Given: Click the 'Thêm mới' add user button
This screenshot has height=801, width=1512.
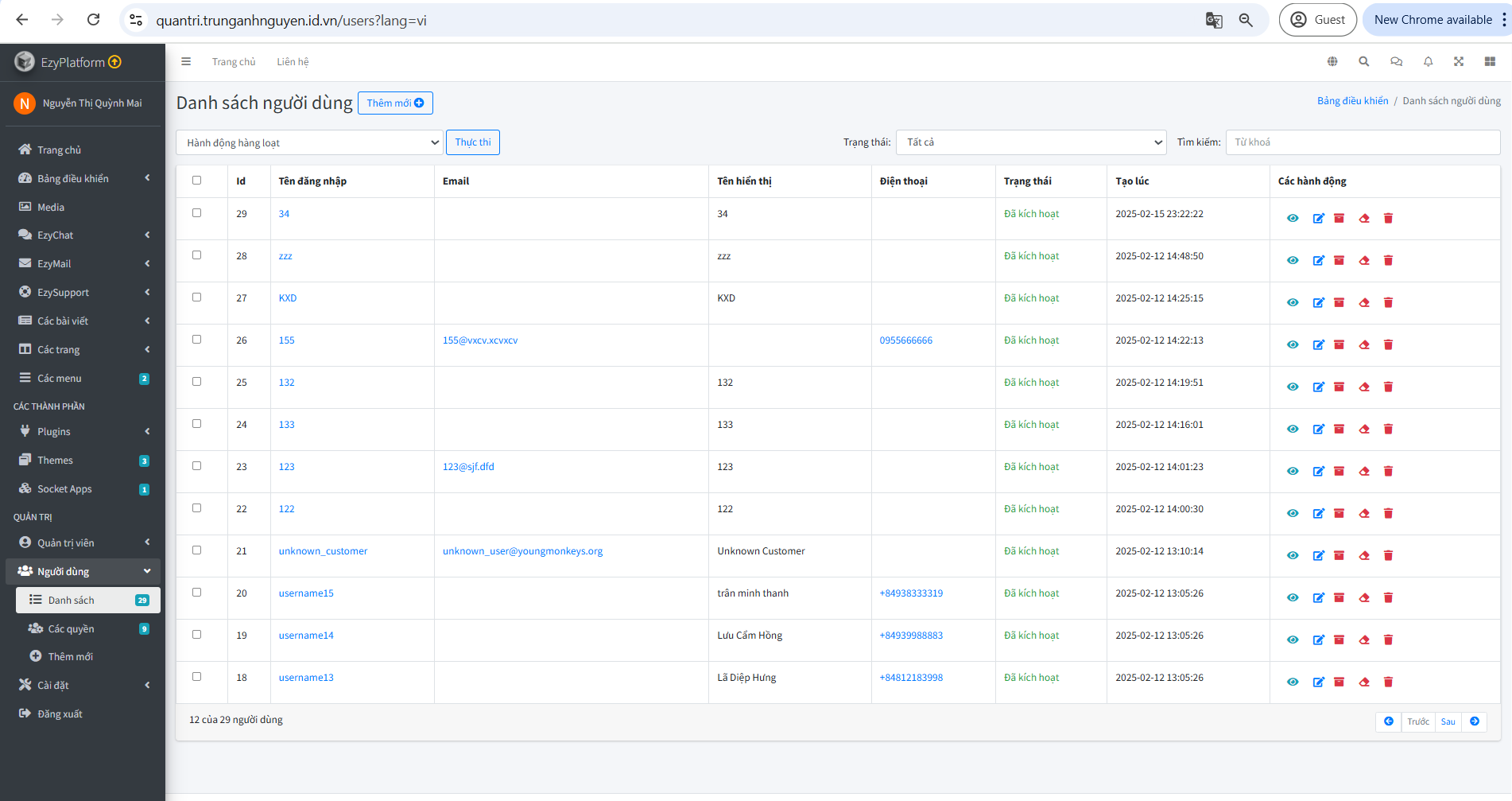Looking at the screenshot, I should click(395, 103).
